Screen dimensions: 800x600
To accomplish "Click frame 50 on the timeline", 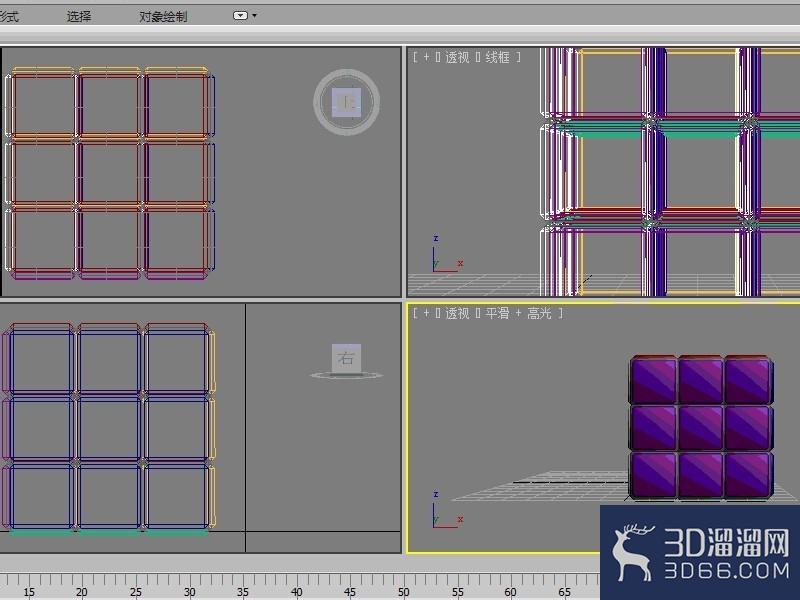I will click(404, 592).
